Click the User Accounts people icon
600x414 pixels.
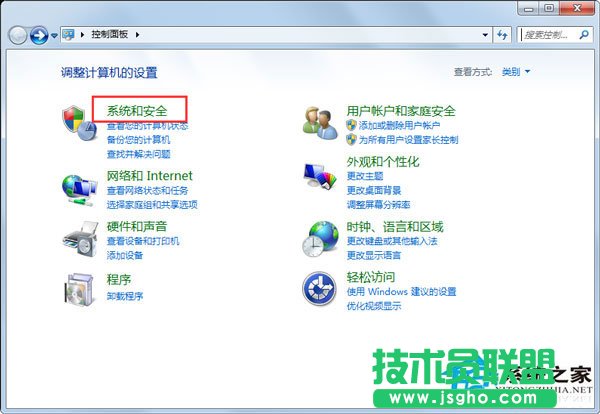coord(320,122)
